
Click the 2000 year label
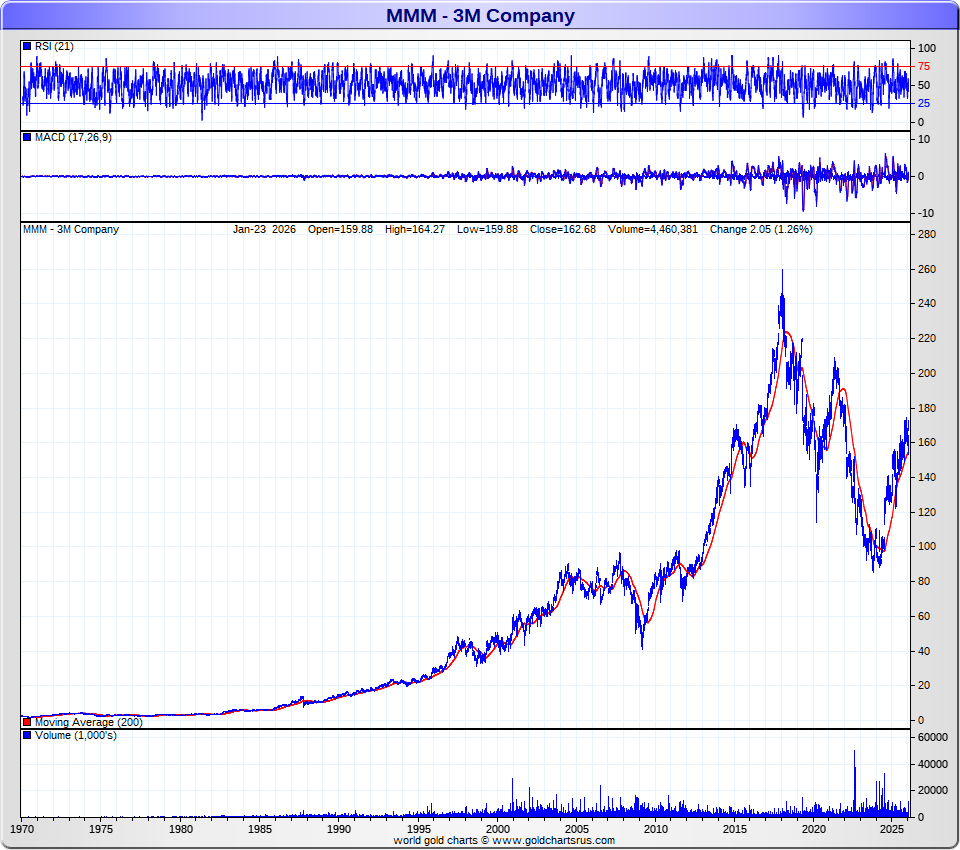[497, 829]
